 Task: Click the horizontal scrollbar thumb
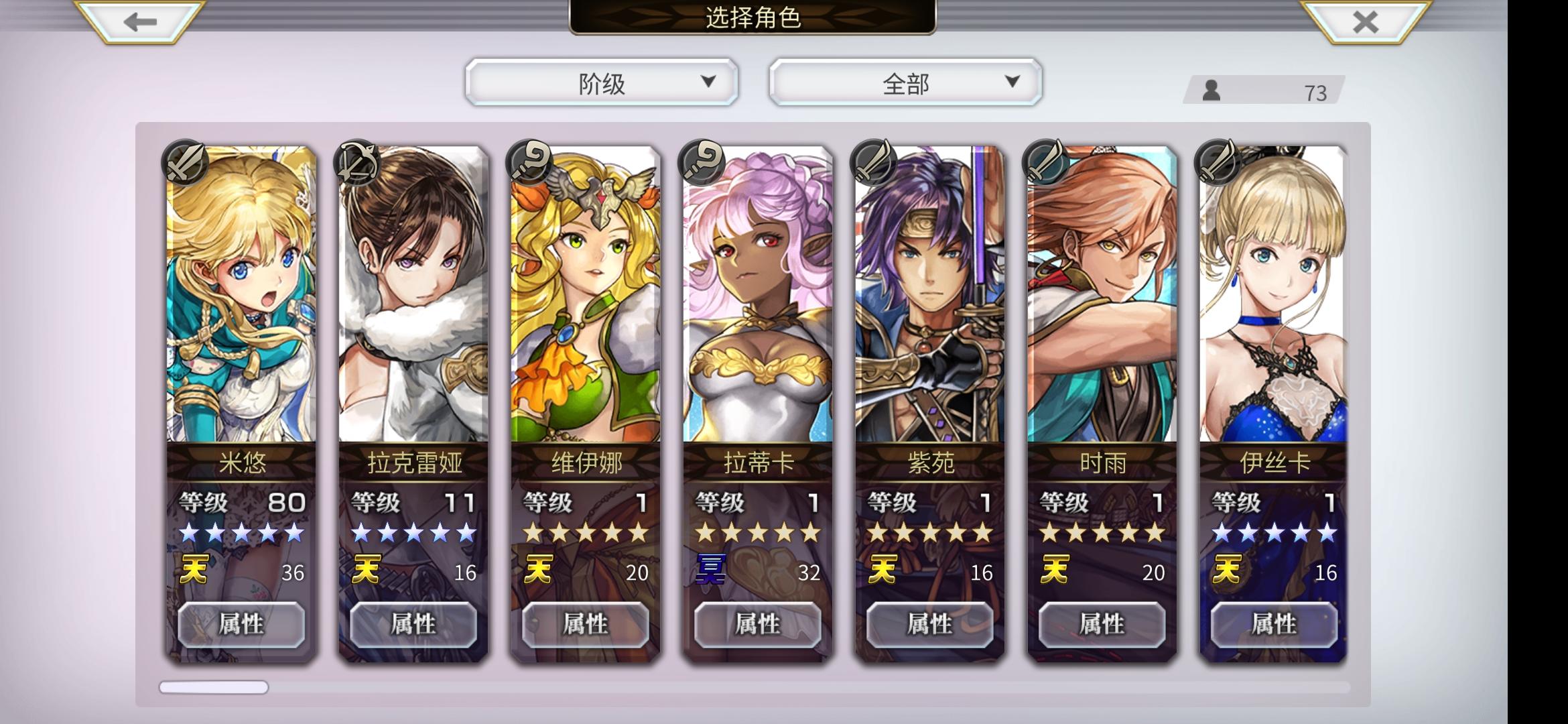coord(214,687)
